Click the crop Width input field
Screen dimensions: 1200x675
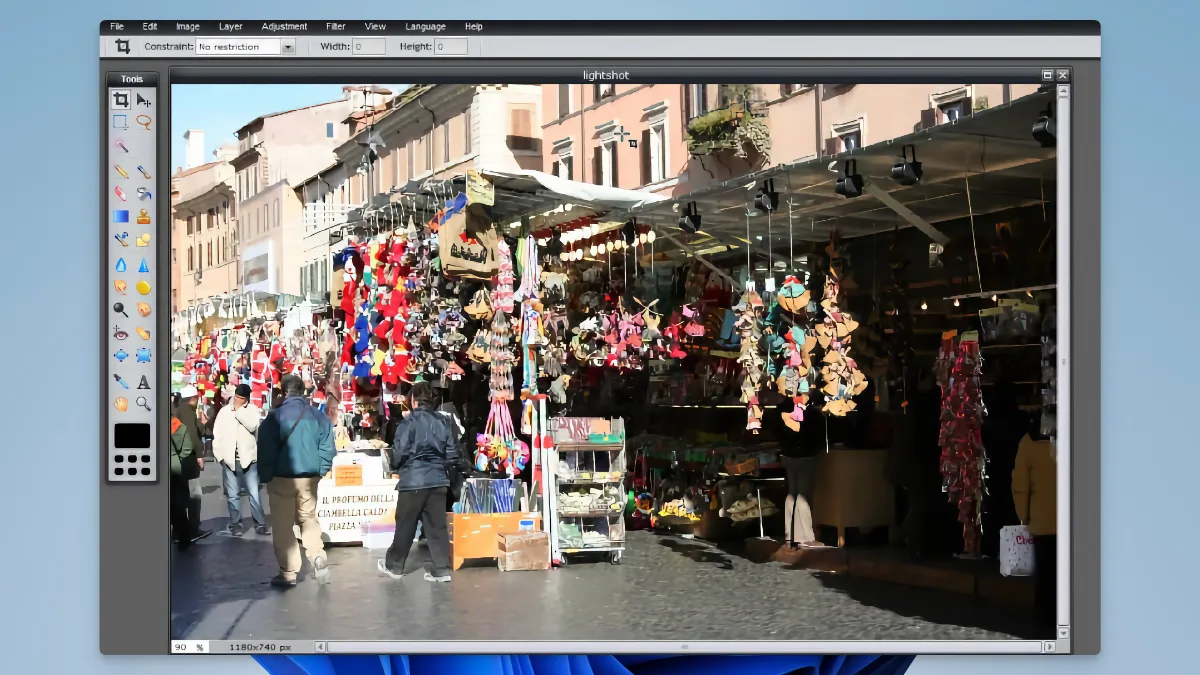368,47
